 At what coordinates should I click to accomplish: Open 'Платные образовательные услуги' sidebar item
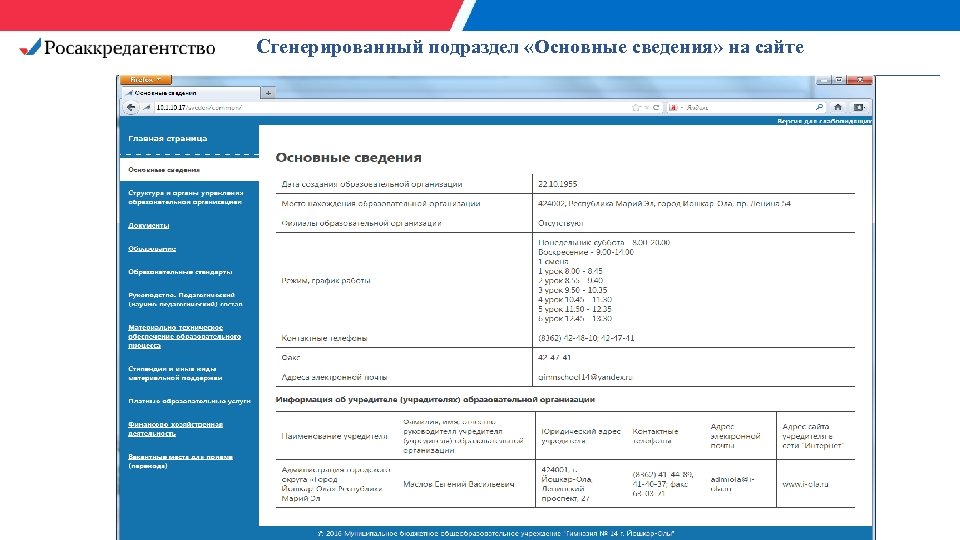pos(189,401)
